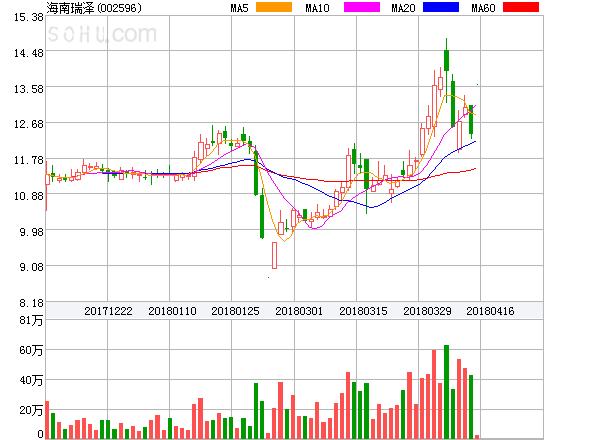Click the orange MA5 legend swatch
The height and width of the screenshot is (440, 600).
pyautogui.click(x=274, y=7)
